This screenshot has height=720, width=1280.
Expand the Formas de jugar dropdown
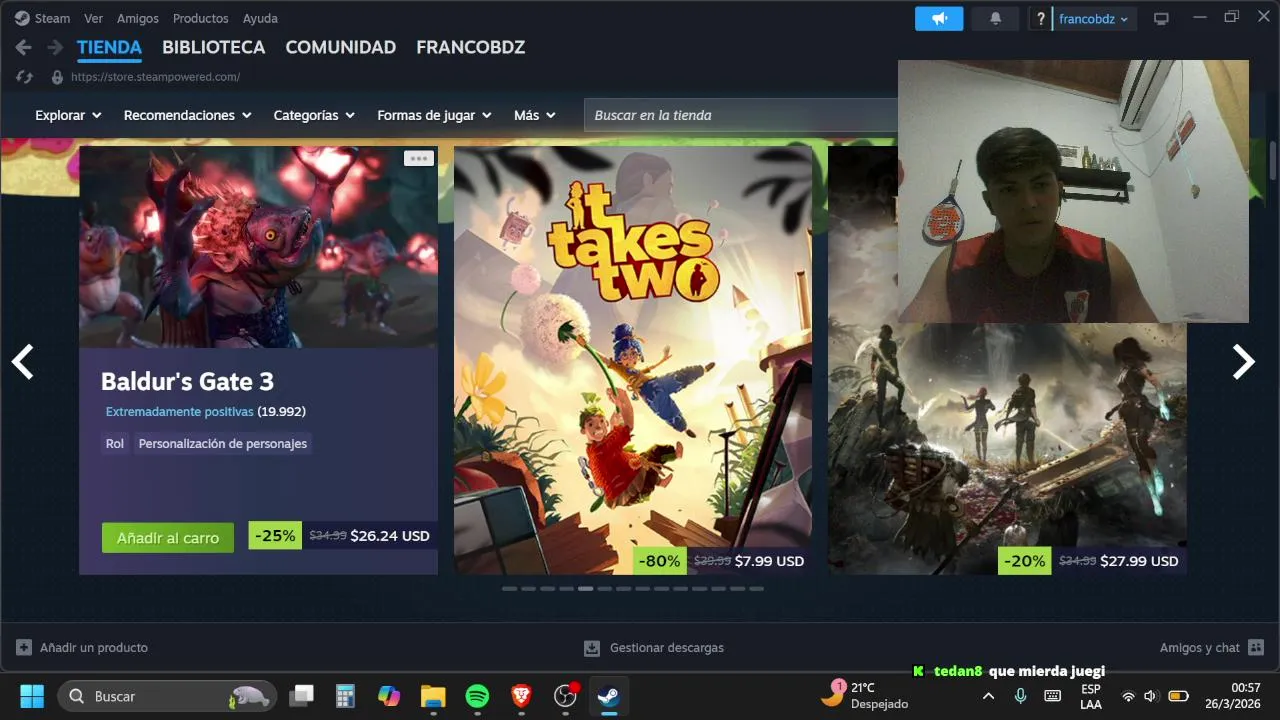434,115
